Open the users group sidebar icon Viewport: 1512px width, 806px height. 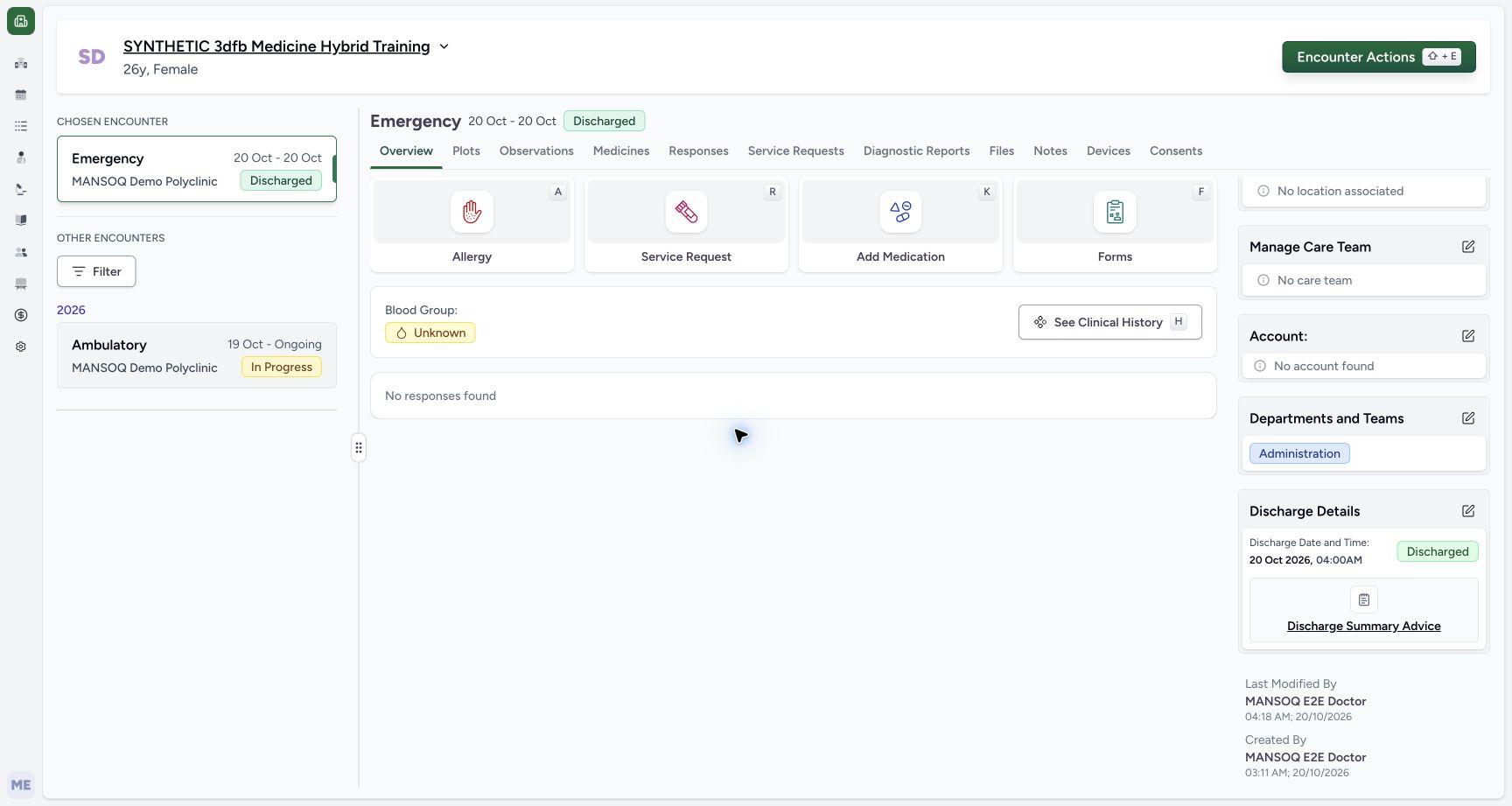click(21, 252)
